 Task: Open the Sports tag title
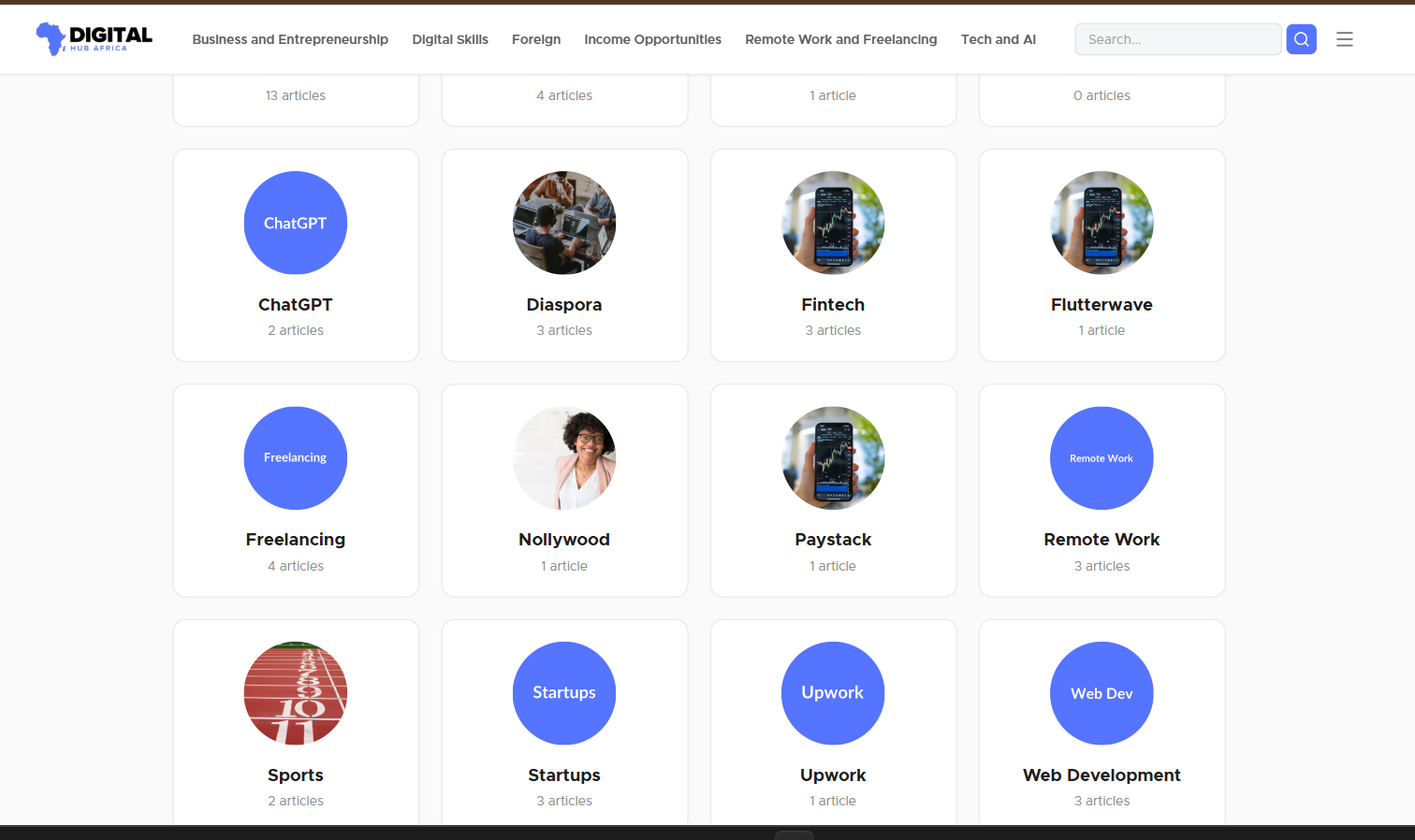[296, 775]
